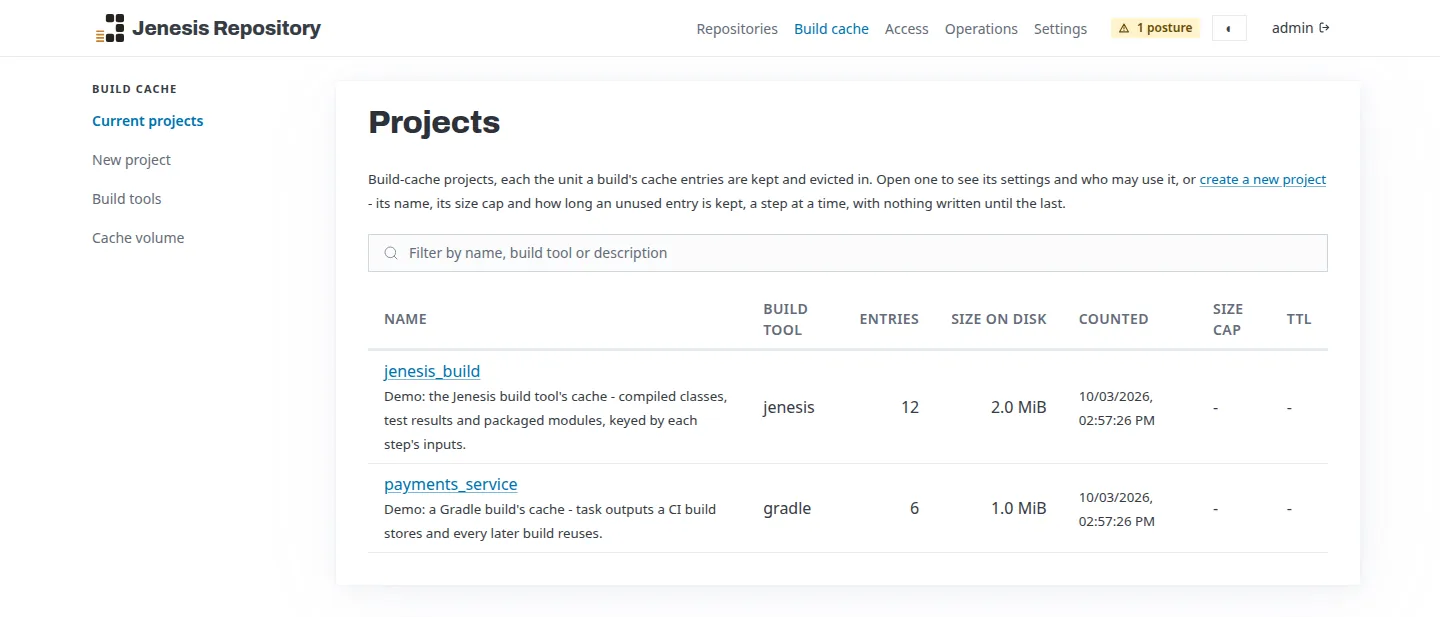Select Current projects in sidebar
1440x617 pixels.
point(148,121)
